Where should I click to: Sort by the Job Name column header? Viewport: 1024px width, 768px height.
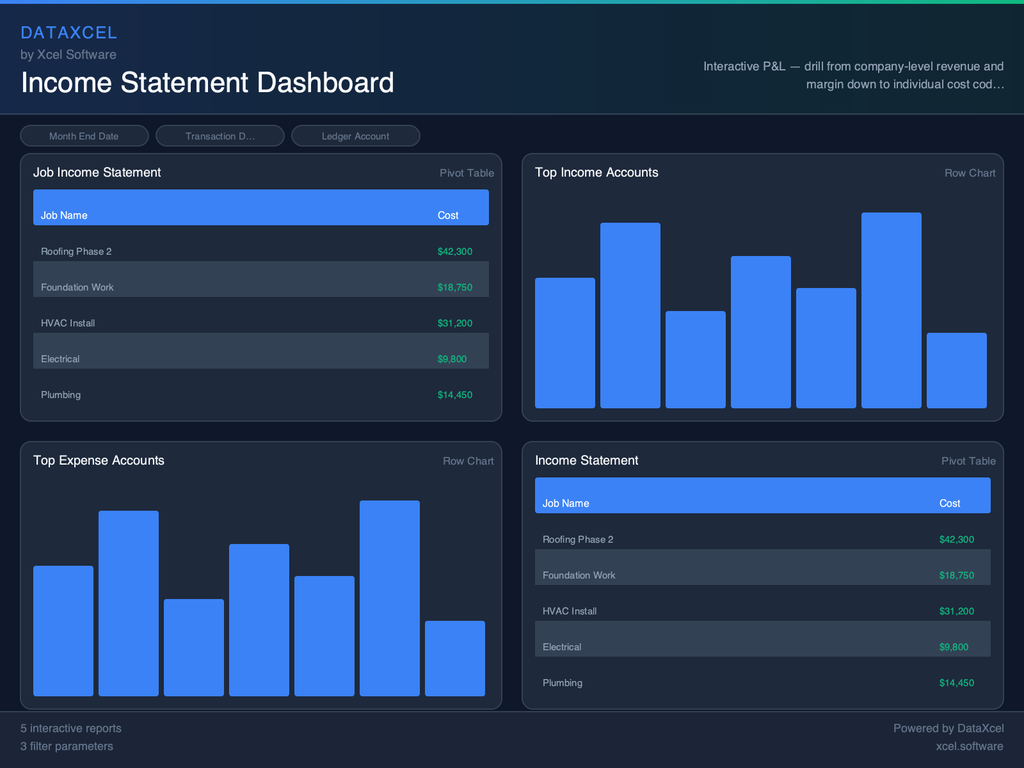[x=63, y=215]
